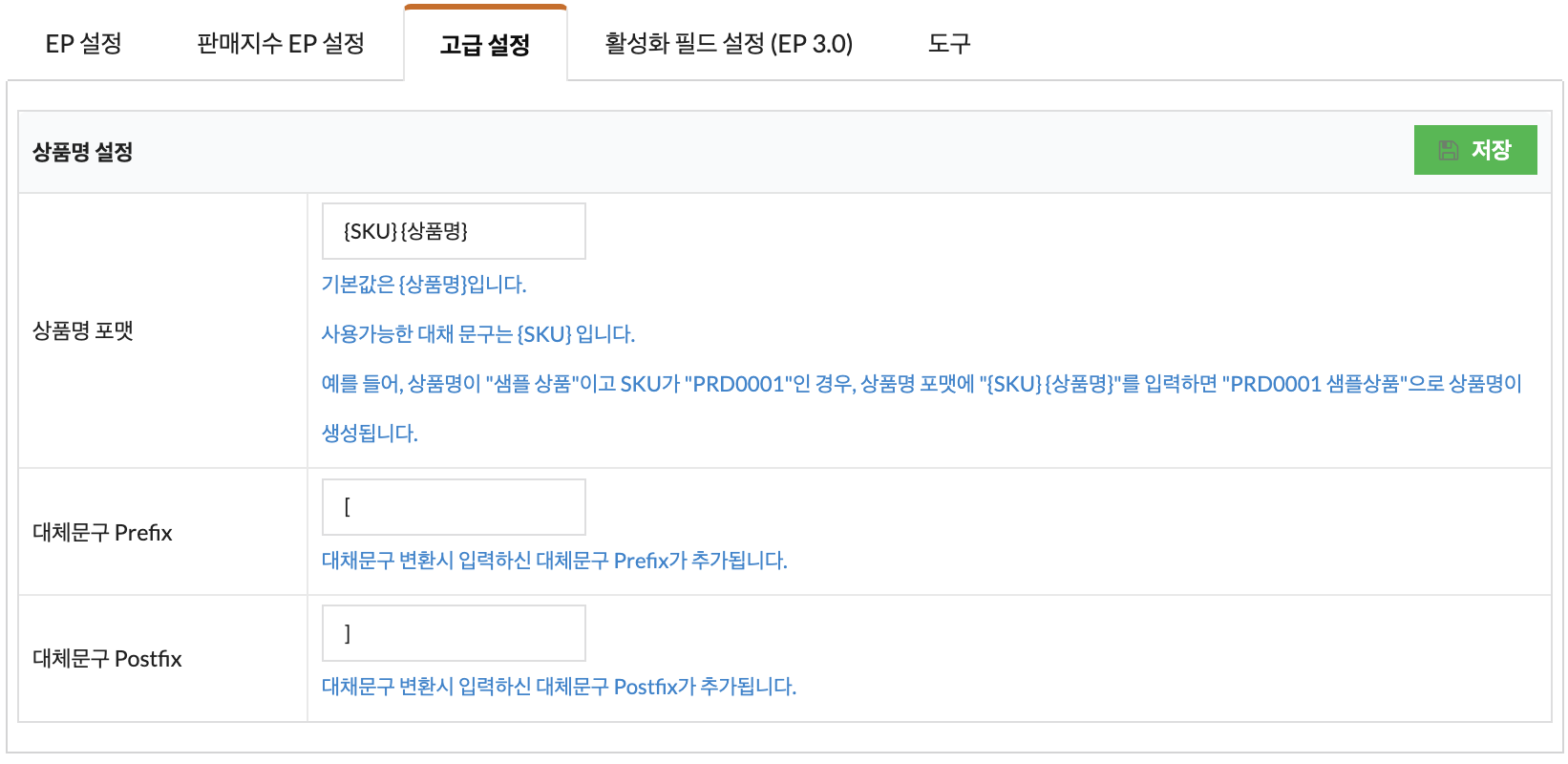Open the 판매지수 EP 설정 tab

(x=281, y=43)
